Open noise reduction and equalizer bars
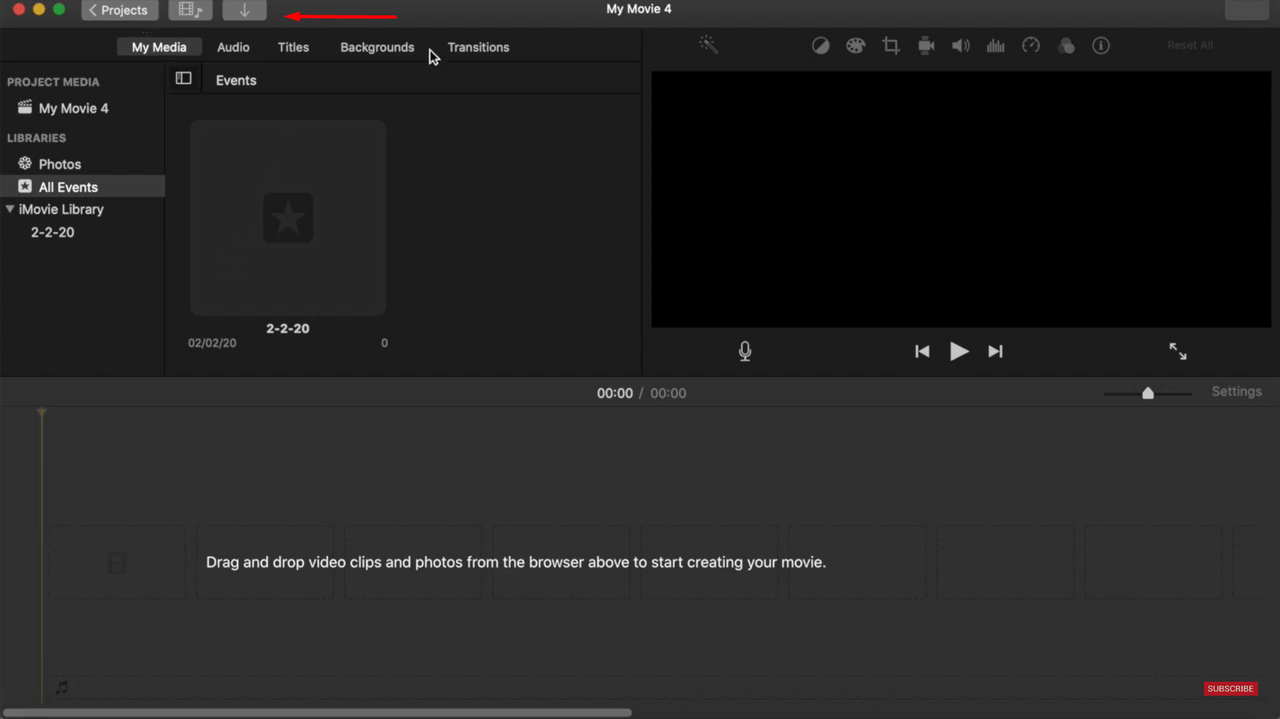Image resolution: width=1280 pixels, height=719 pixels. pyautogui.click(x=996, y=46)
